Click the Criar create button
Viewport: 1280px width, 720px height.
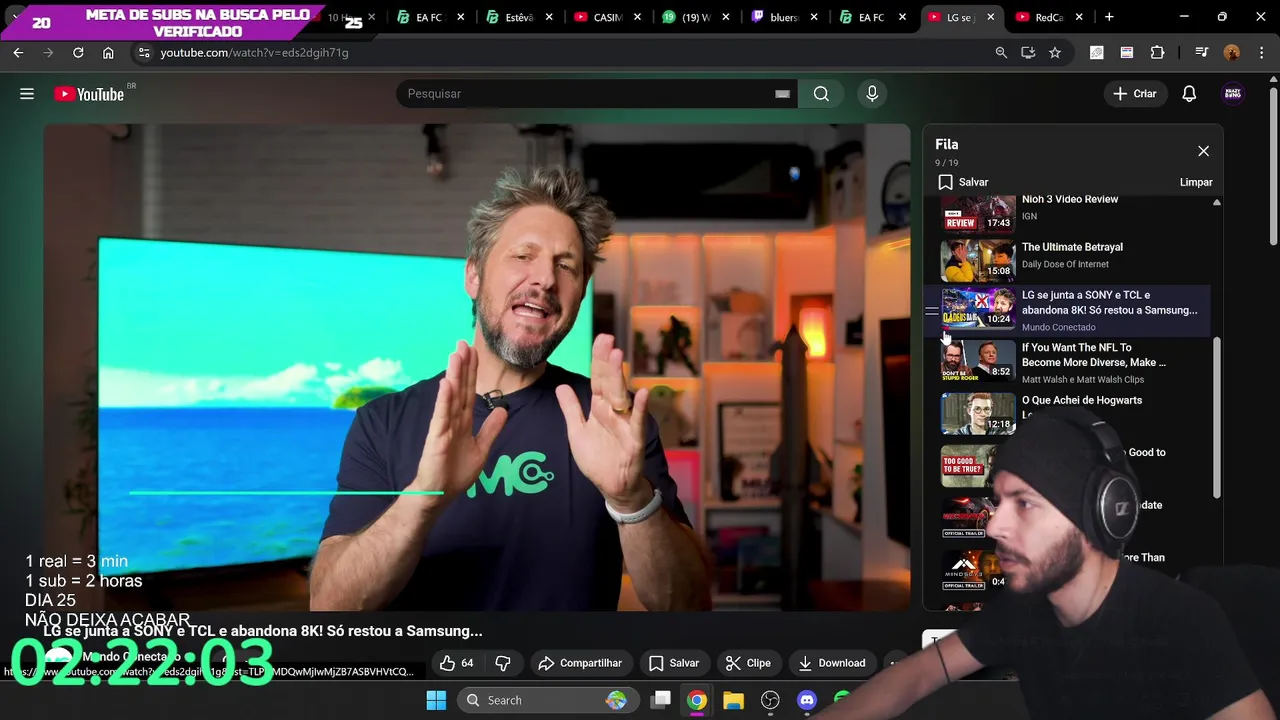tap(1135, 94)
